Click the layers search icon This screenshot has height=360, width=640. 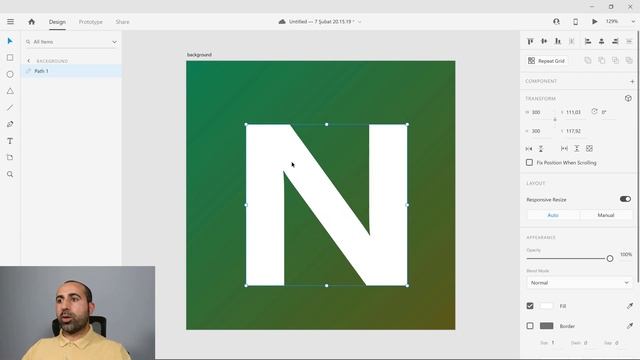tap(28, 42)
